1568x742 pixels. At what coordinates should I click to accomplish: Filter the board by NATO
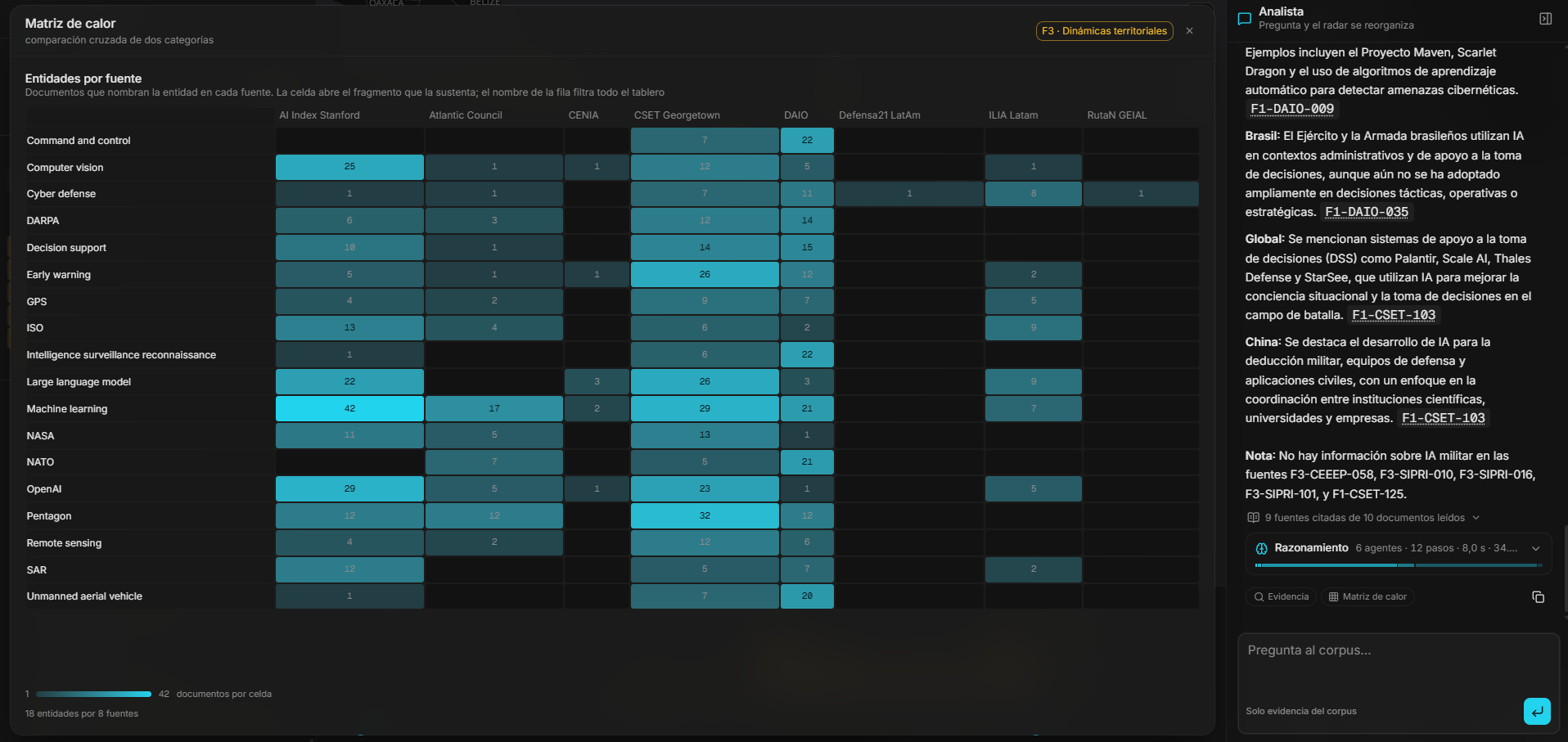(x=40, y=462)
